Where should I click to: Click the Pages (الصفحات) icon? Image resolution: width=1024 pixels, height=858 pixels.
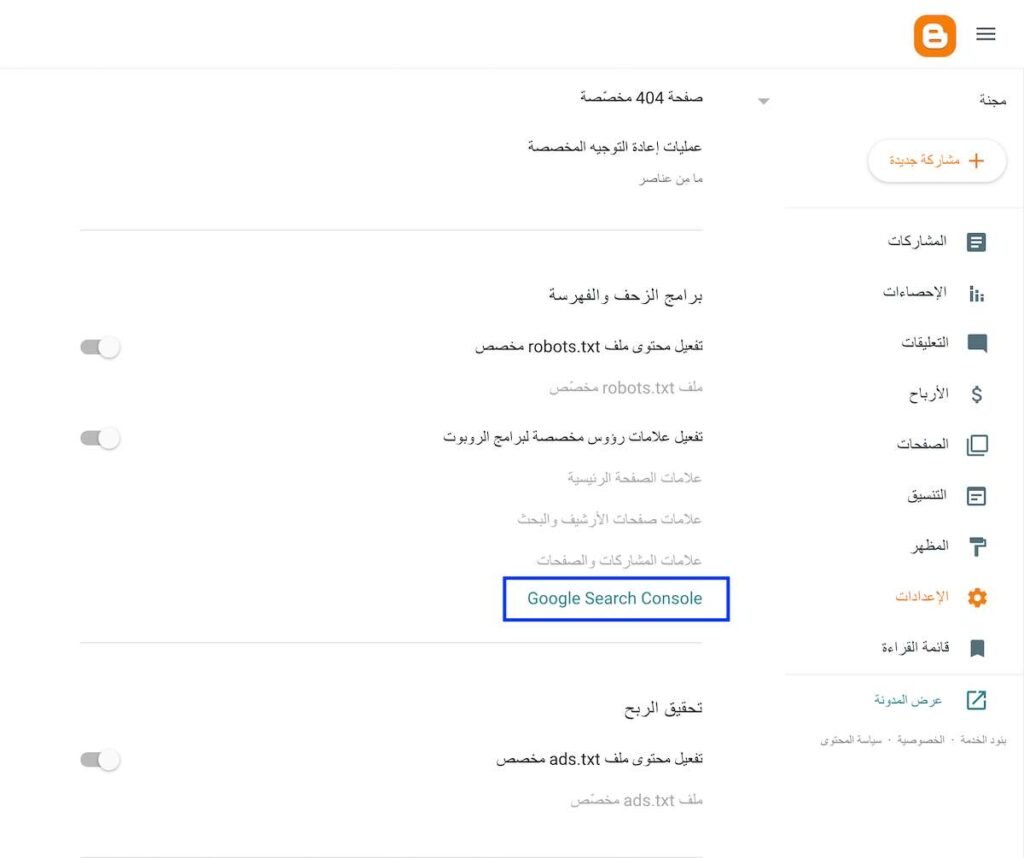point(977,445)
